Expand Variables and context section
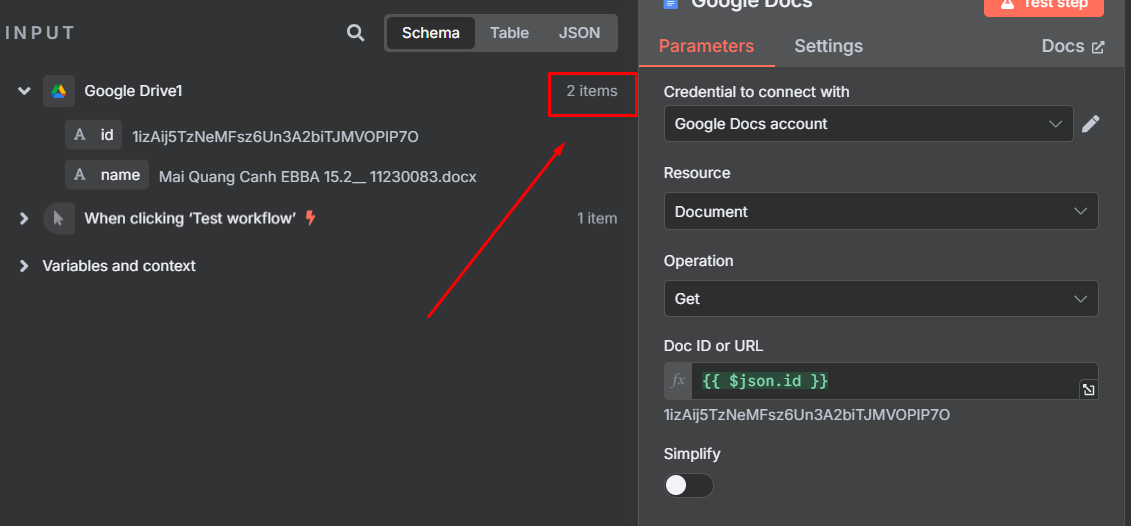The image size is (1131, 526). (x=25, y=266)
